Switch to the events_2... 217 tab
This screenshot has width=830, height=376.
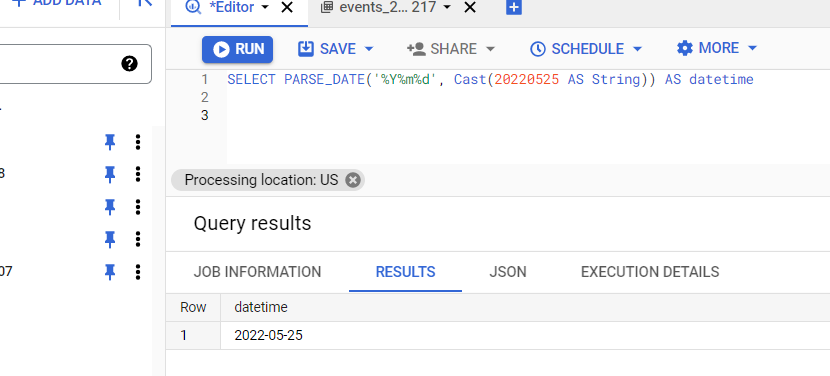[x=387, y=8]
